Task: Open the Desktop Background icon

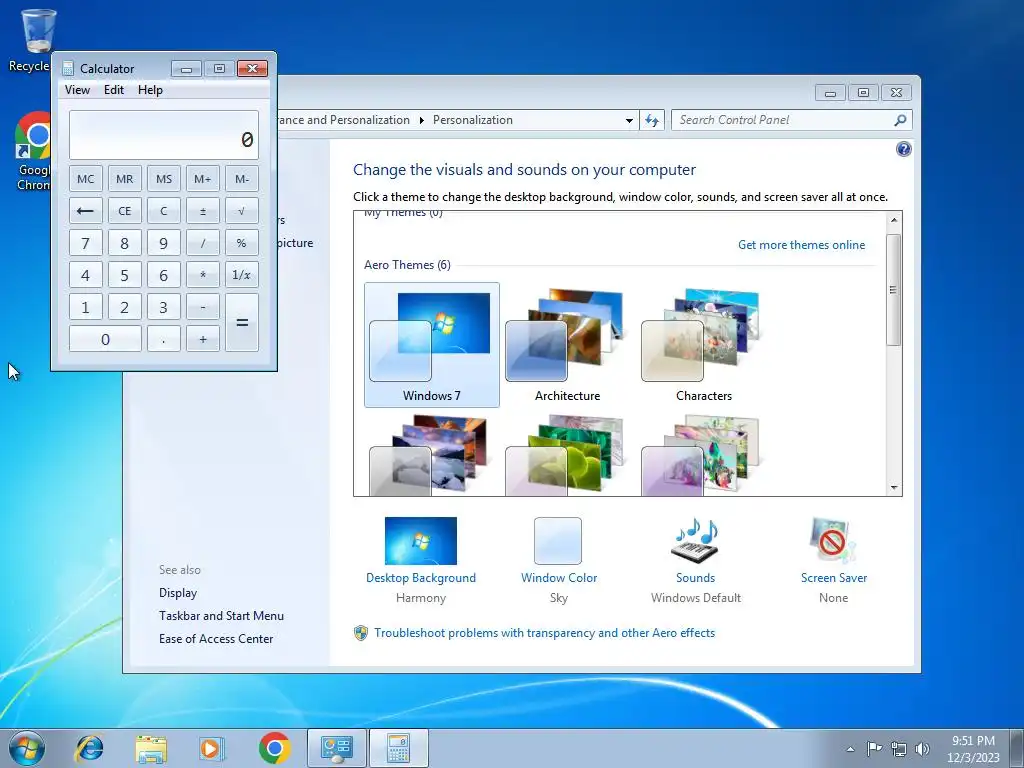Action: [421, 541]
